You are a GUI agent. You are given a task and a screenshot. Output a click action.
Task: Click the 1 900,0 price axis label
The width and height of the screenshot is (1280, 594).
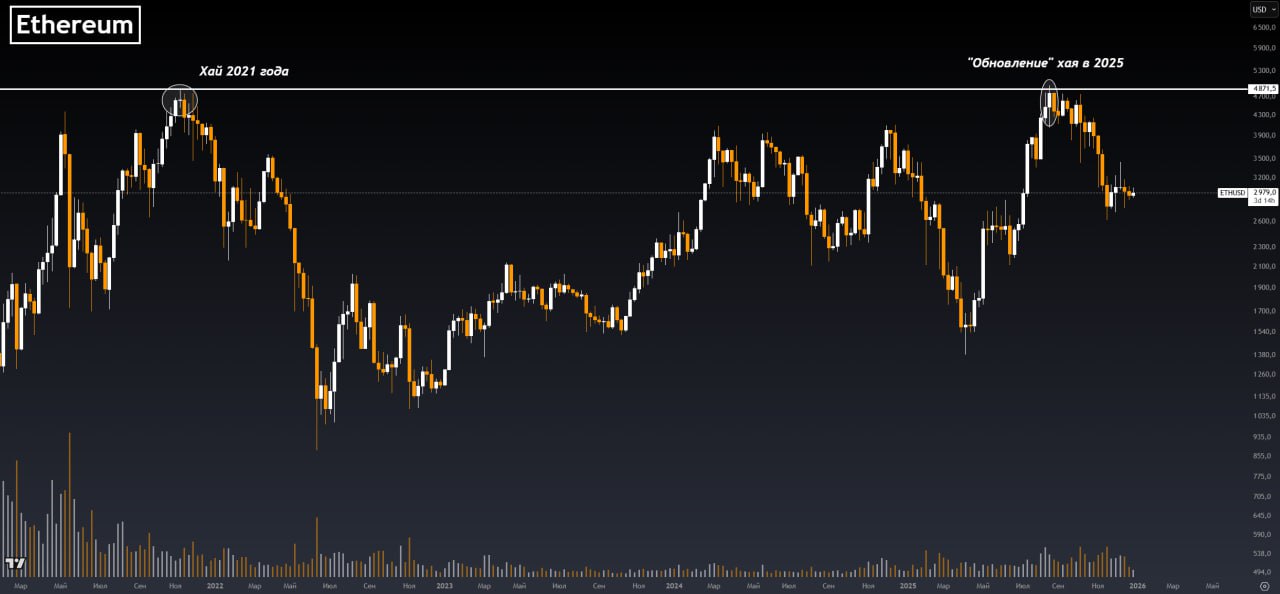tap(1264, 287)
